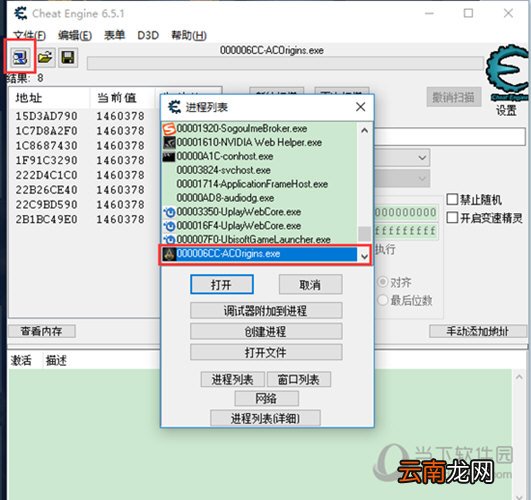Select UplayWebCore.exe icon 000016F4
The height and width of the screenshot is (500, 531).
(169, 226)
